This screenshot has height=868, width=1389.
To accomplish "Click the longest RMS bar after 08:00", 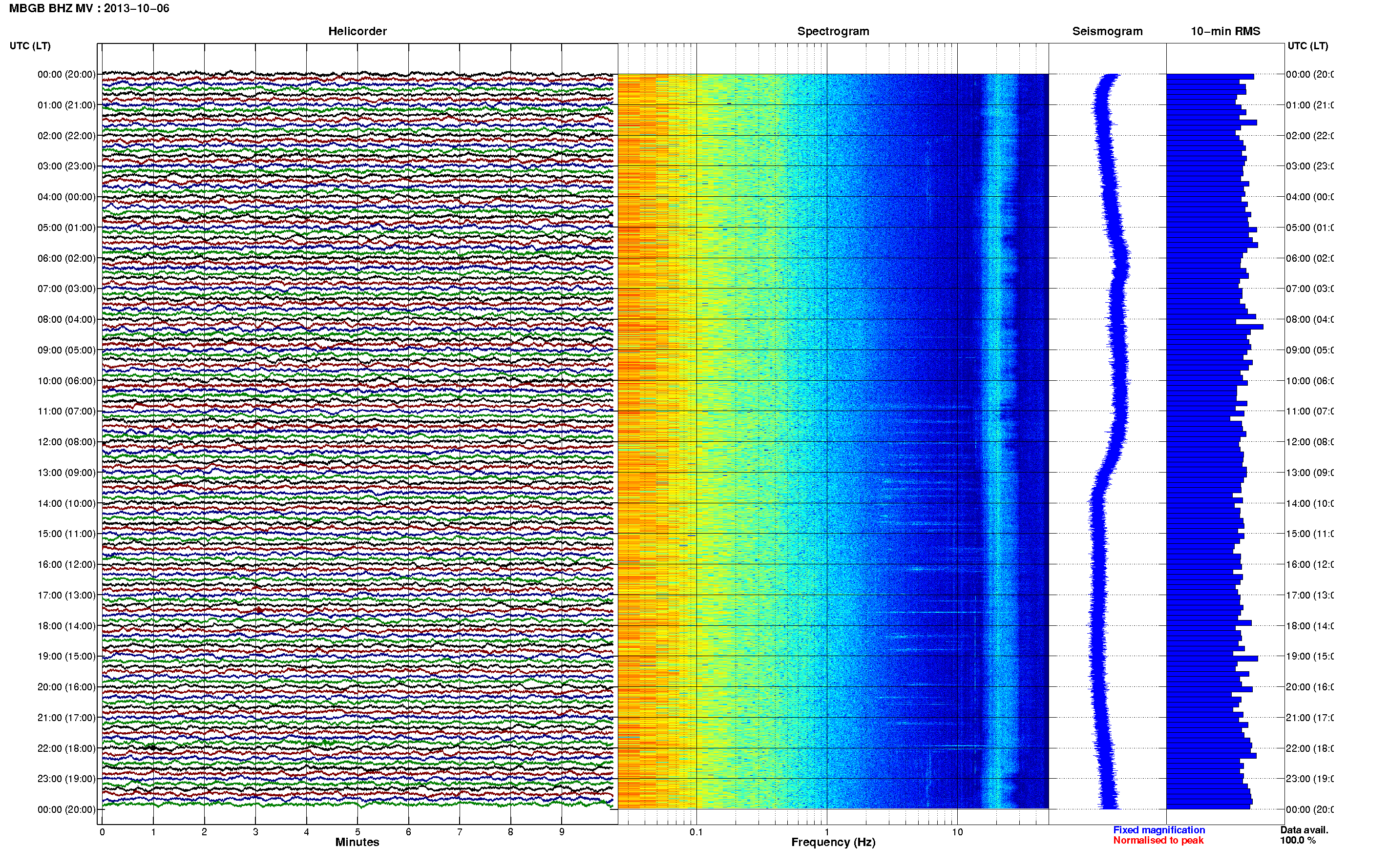I will point(1215,327).
